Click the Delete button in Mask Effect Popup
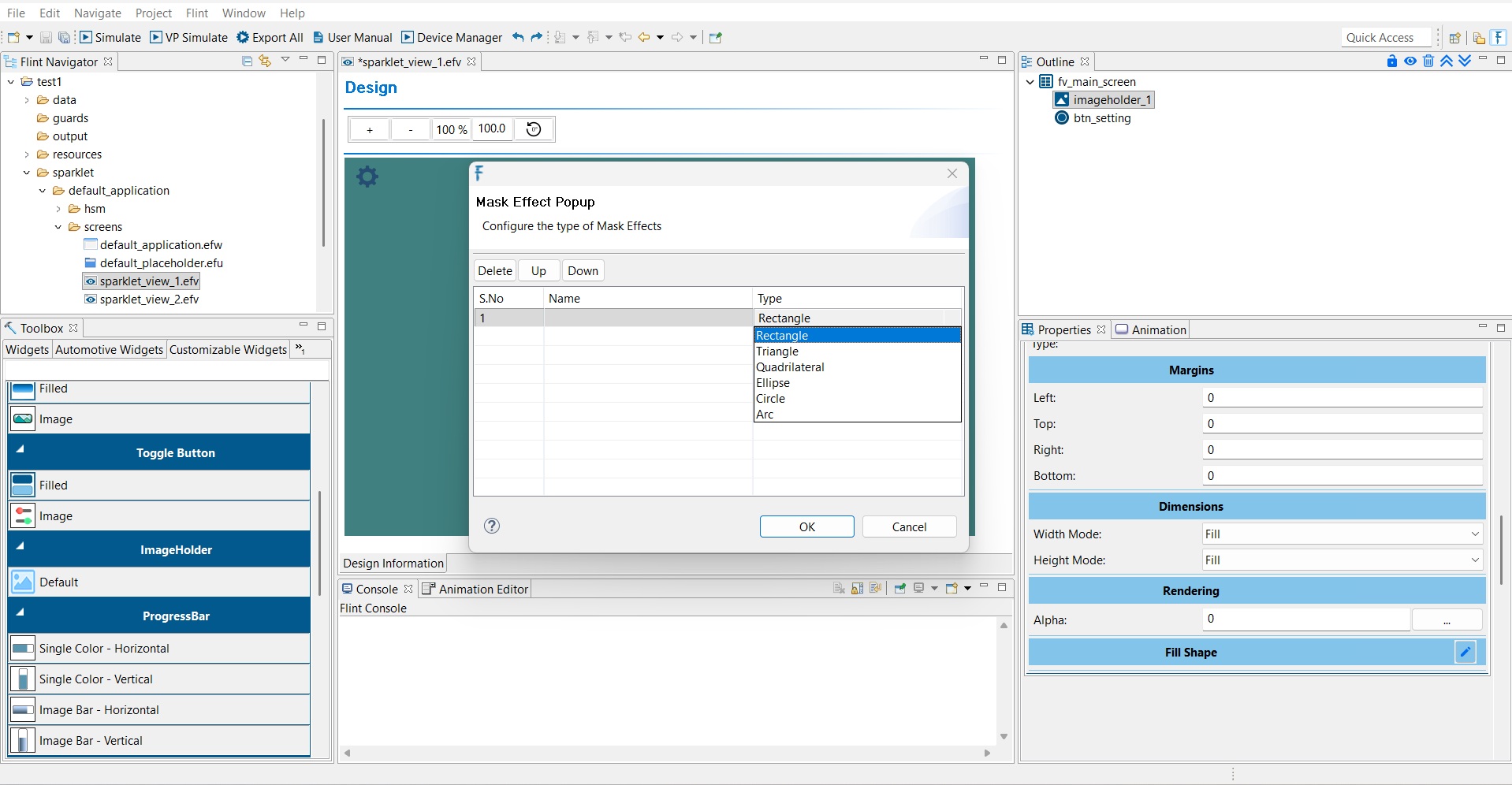Image resolution: width=1512 pixels, height=785 pixels. click(495, 270)
